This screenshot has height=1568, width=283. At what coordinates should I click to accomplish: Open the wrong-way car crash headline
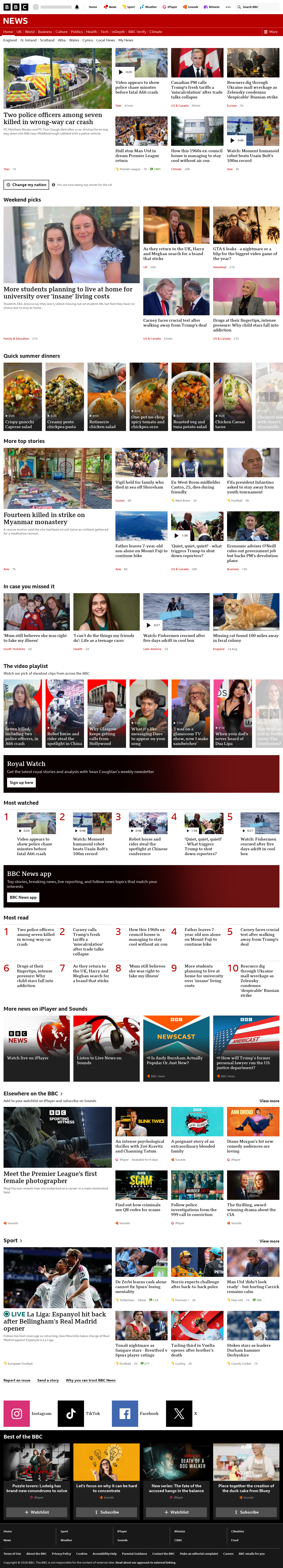click(x=53, y=118)
